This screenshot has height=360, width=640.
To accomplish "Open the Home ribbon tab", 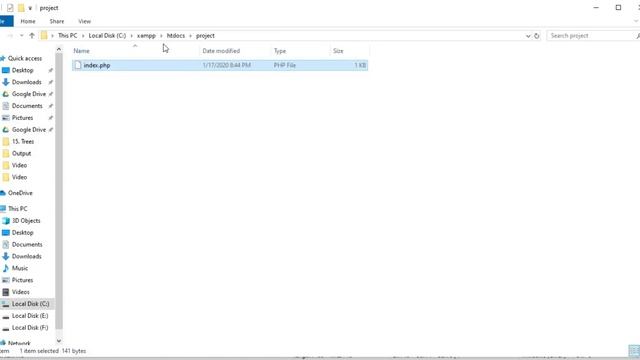I will [28, 21].
